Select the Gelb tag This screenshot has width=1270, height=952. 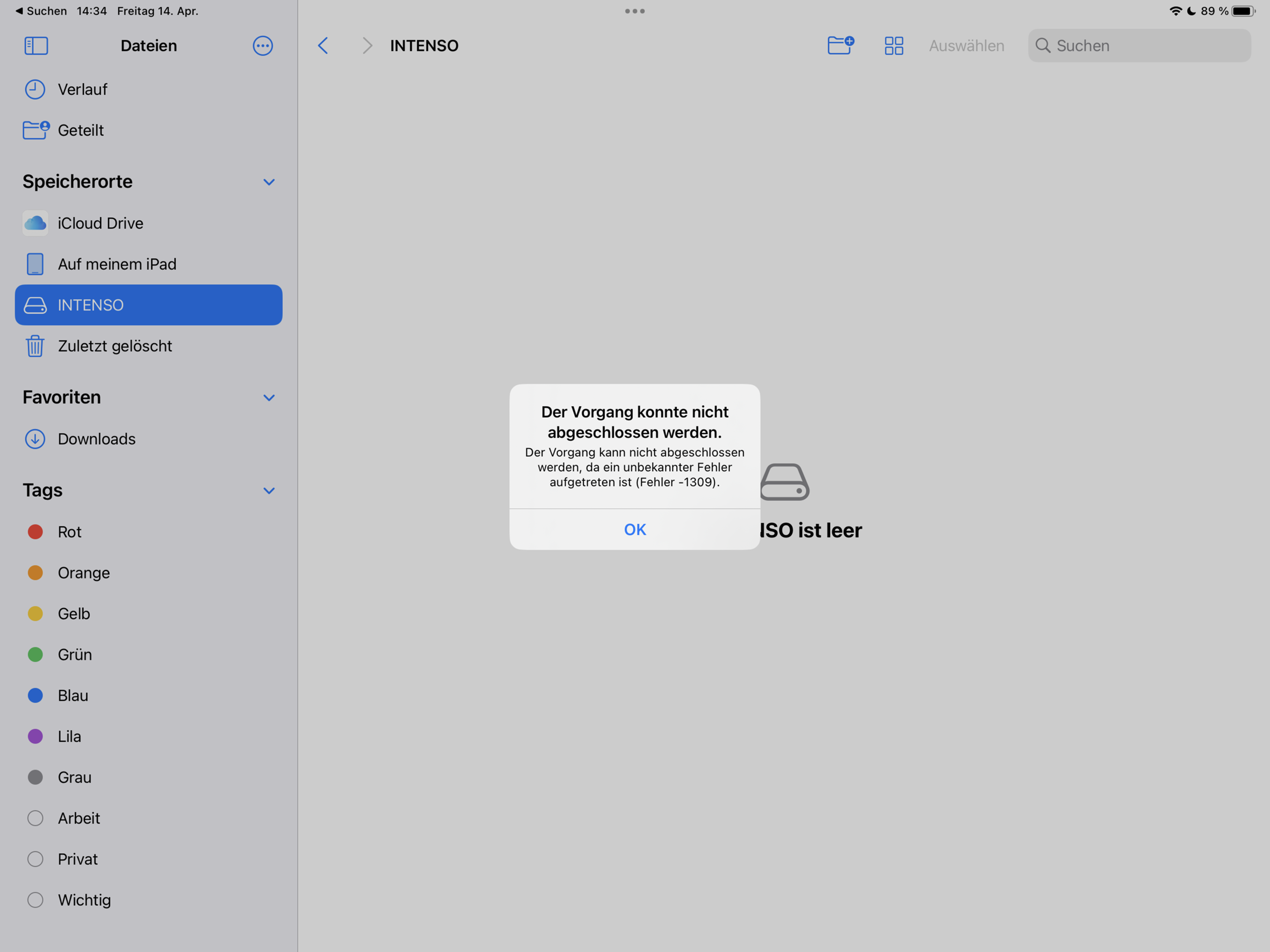tap(149, 614)
